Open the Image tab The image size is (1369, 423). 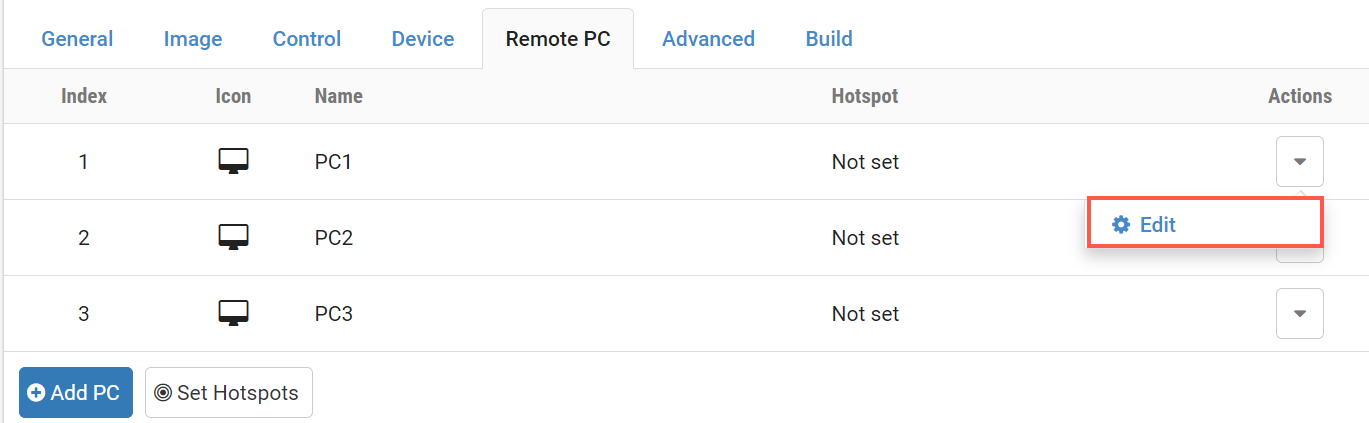point(193,39)
